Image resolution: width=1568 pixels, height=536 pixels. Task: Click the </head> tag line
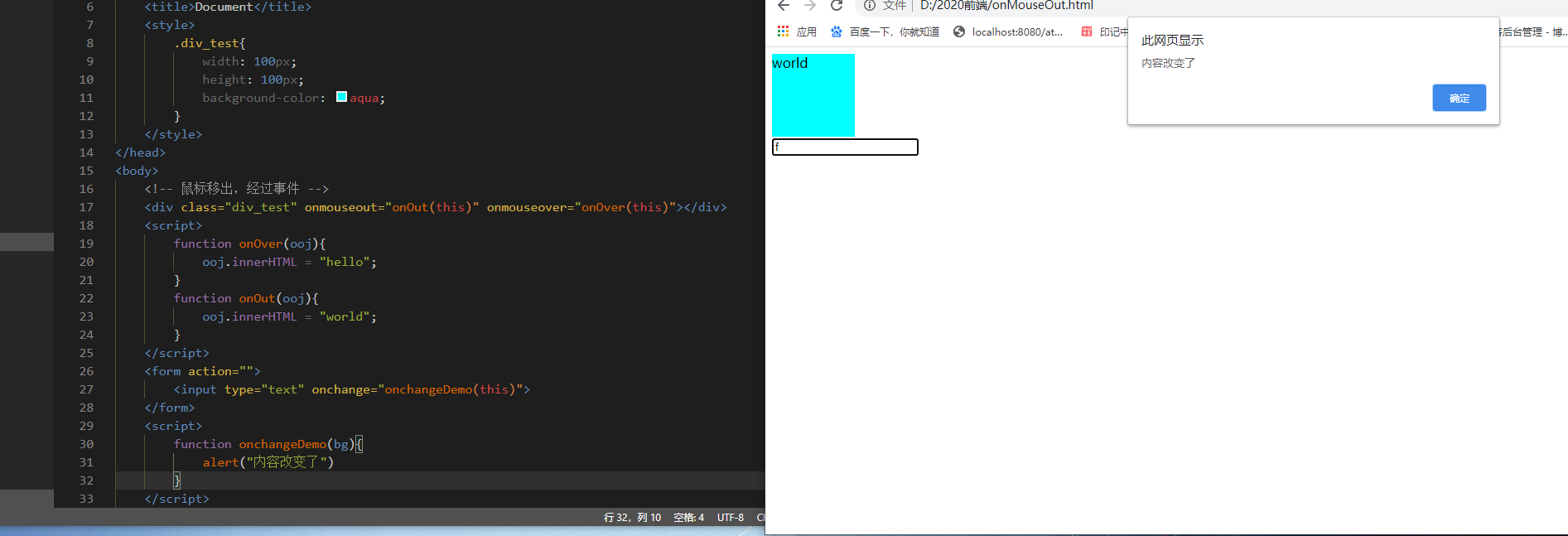140,152
